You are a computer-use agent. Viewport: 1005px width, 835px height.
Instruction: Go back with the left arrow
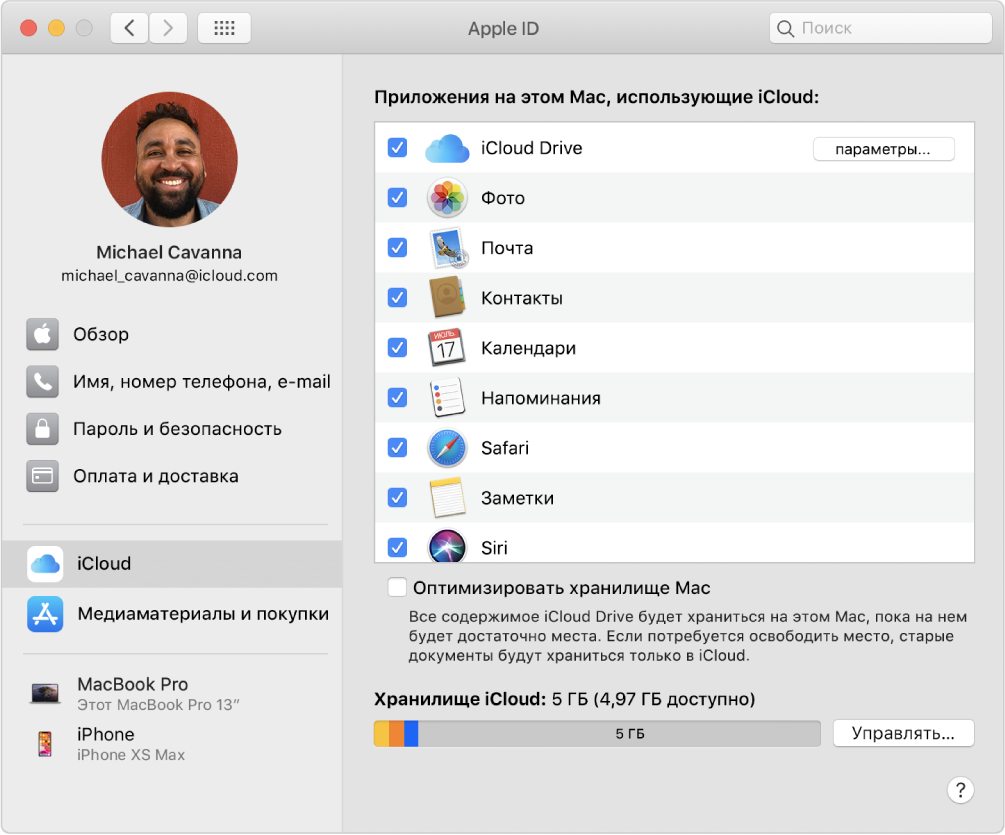(x=129, y=28)
